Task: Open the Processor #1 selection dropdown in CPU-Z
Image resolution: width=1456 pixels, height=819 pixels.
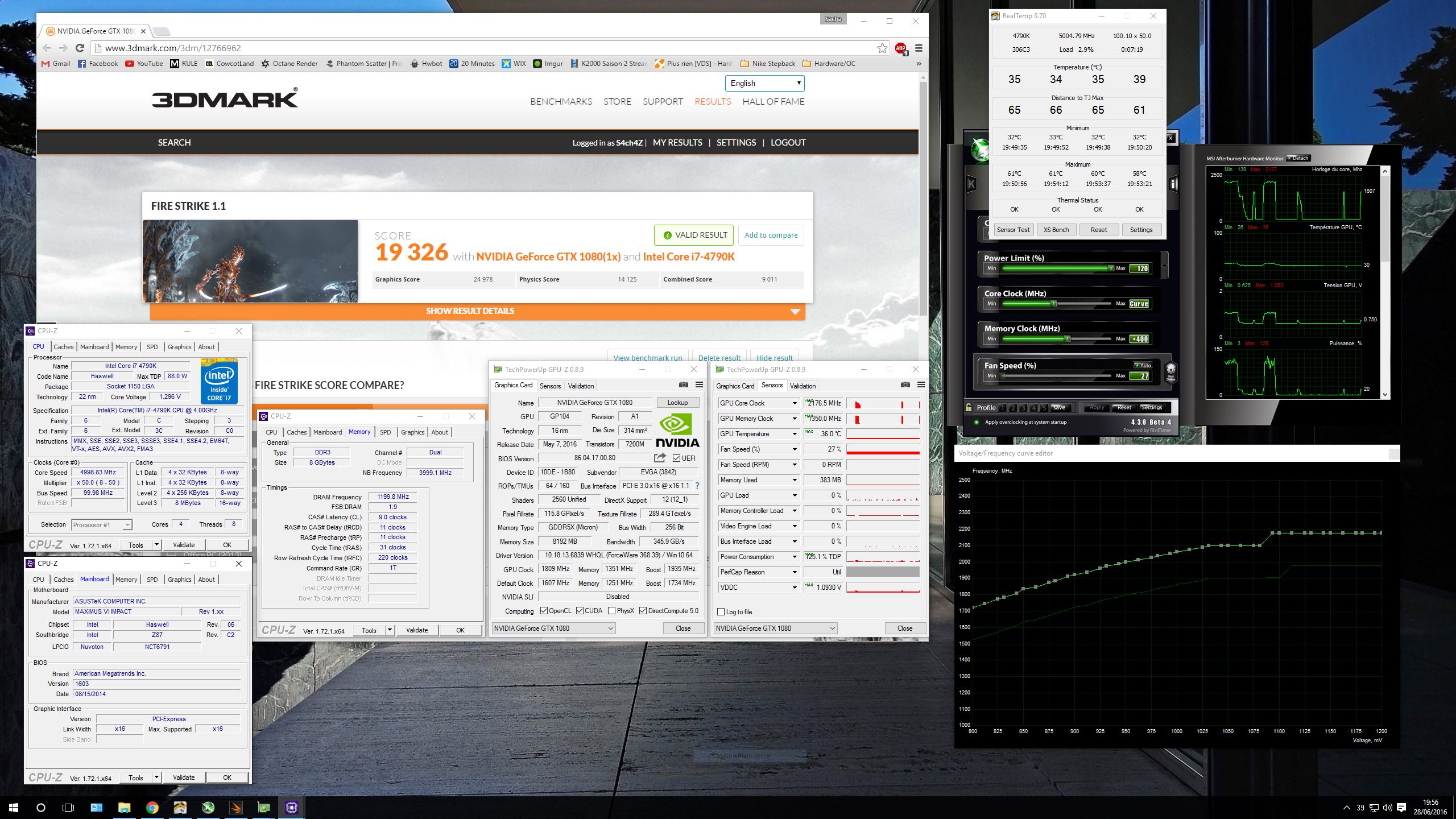Action: pyautogui.click(x=102, y=525)
